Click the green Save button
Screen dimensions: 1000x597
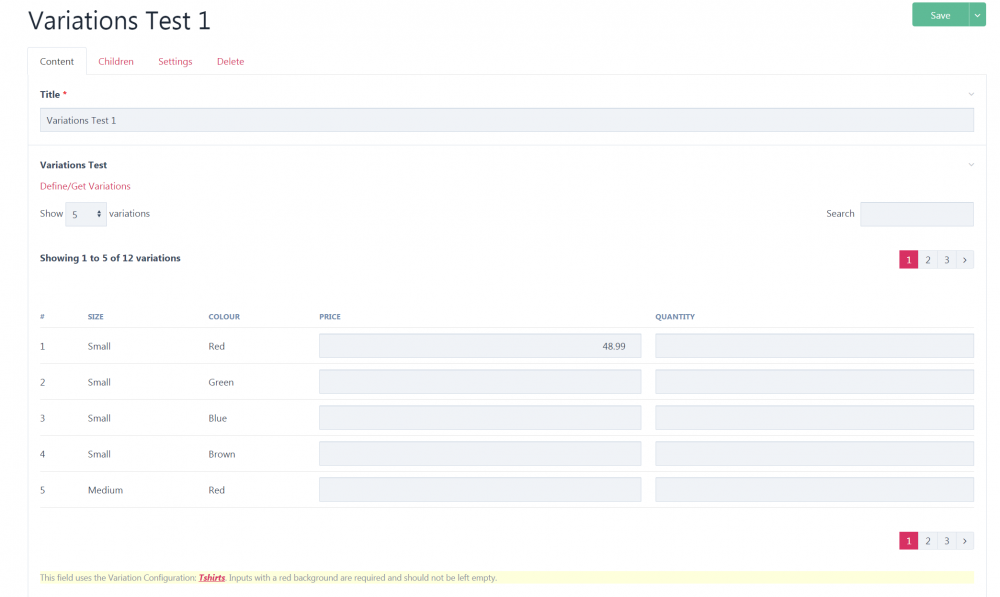[939, 15]
